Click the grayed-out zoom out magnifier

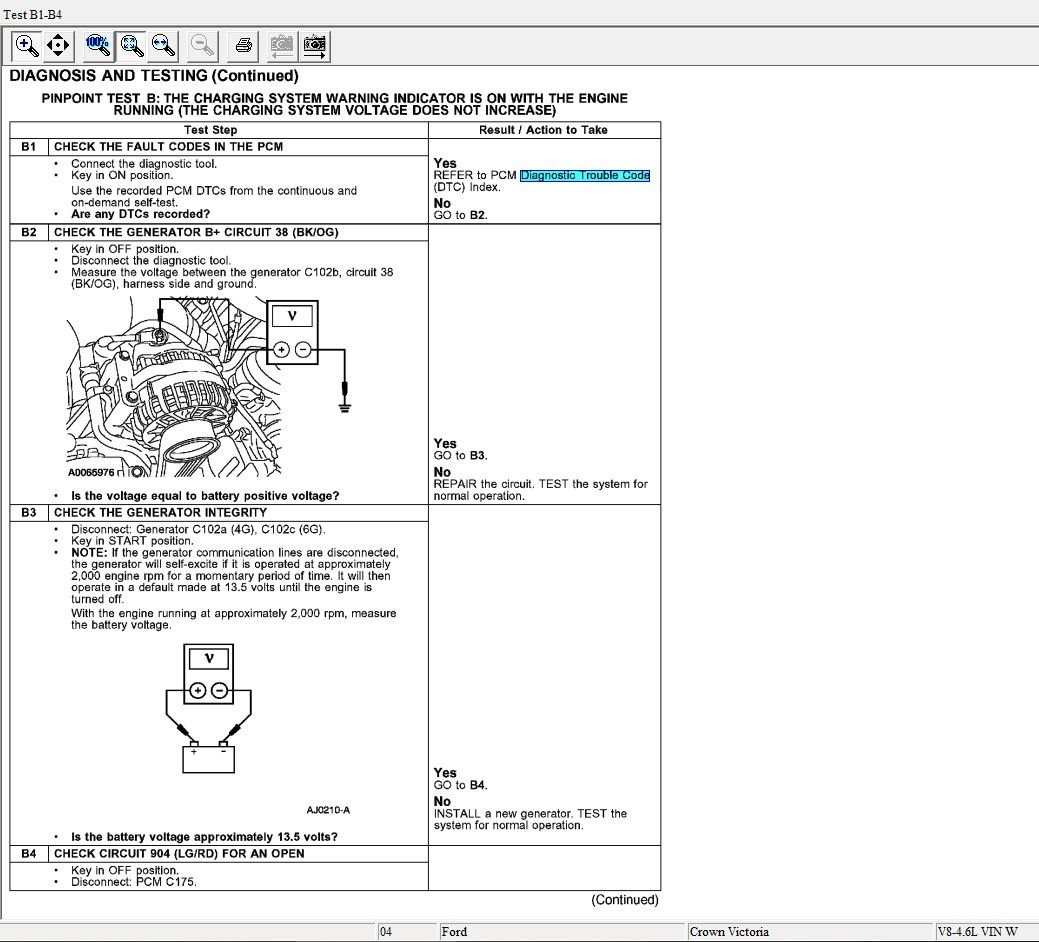203,45
